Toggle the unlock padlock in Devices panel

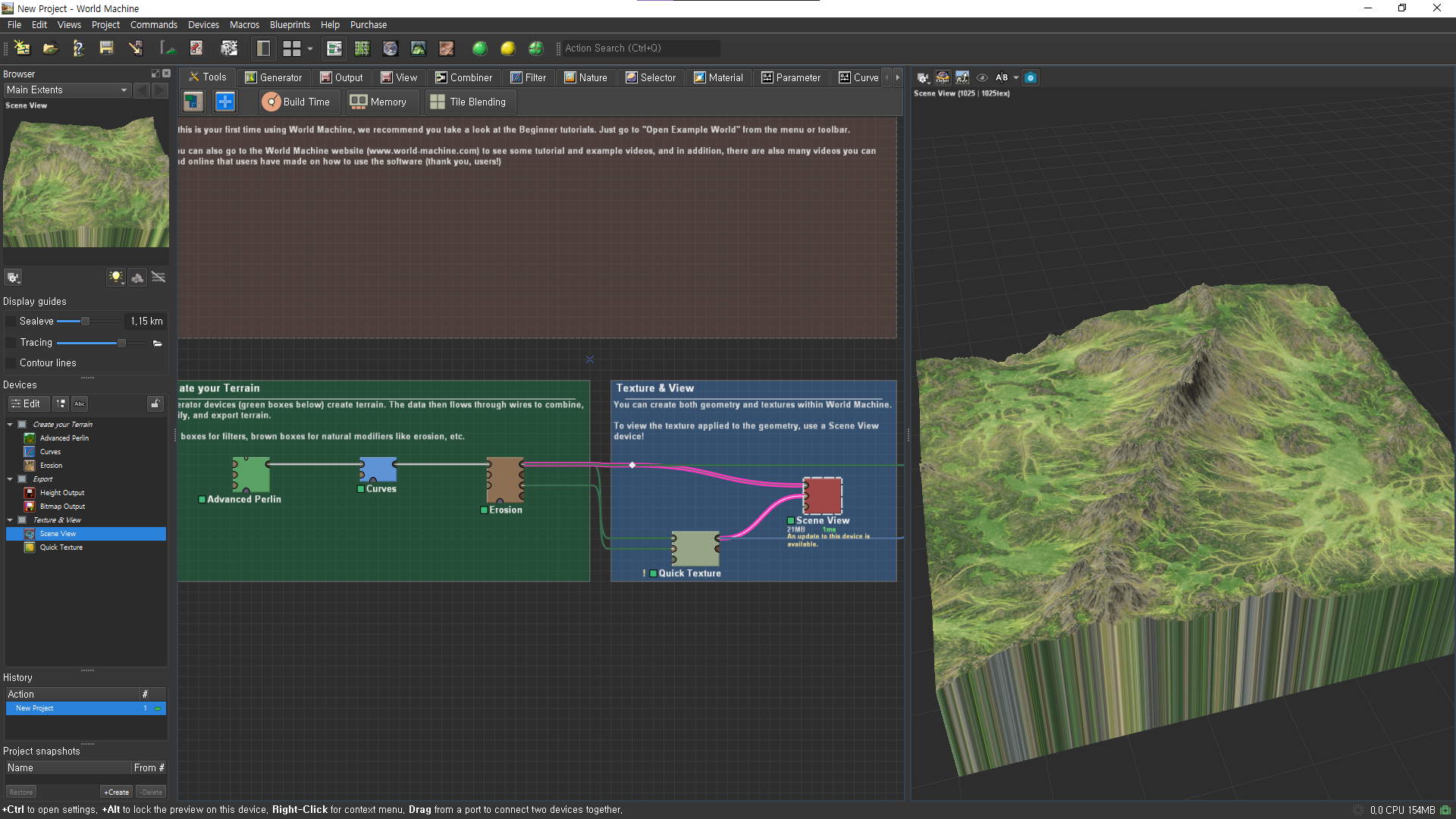[155, 403]
